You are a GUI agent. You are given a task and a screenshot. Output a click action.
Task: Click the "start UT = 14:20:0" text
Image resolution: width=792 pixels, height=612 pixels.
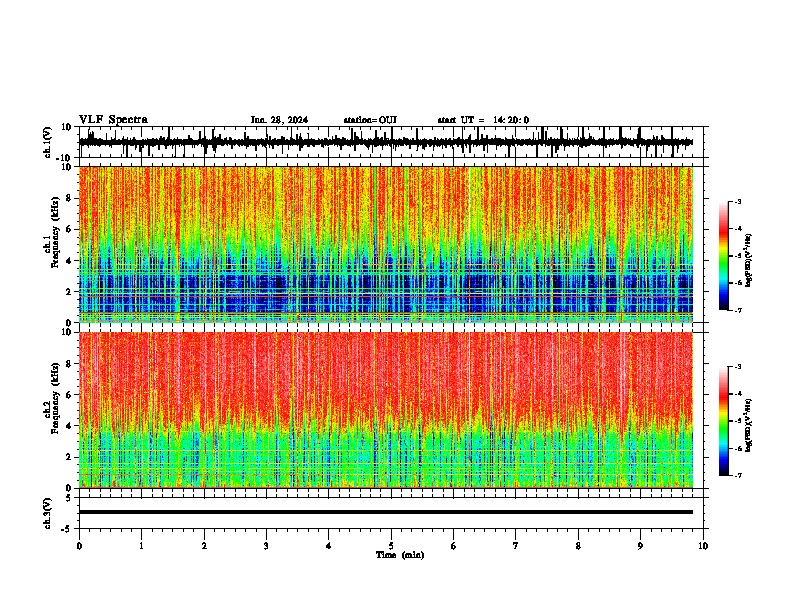pyautogui.click(x=483, y=120)
